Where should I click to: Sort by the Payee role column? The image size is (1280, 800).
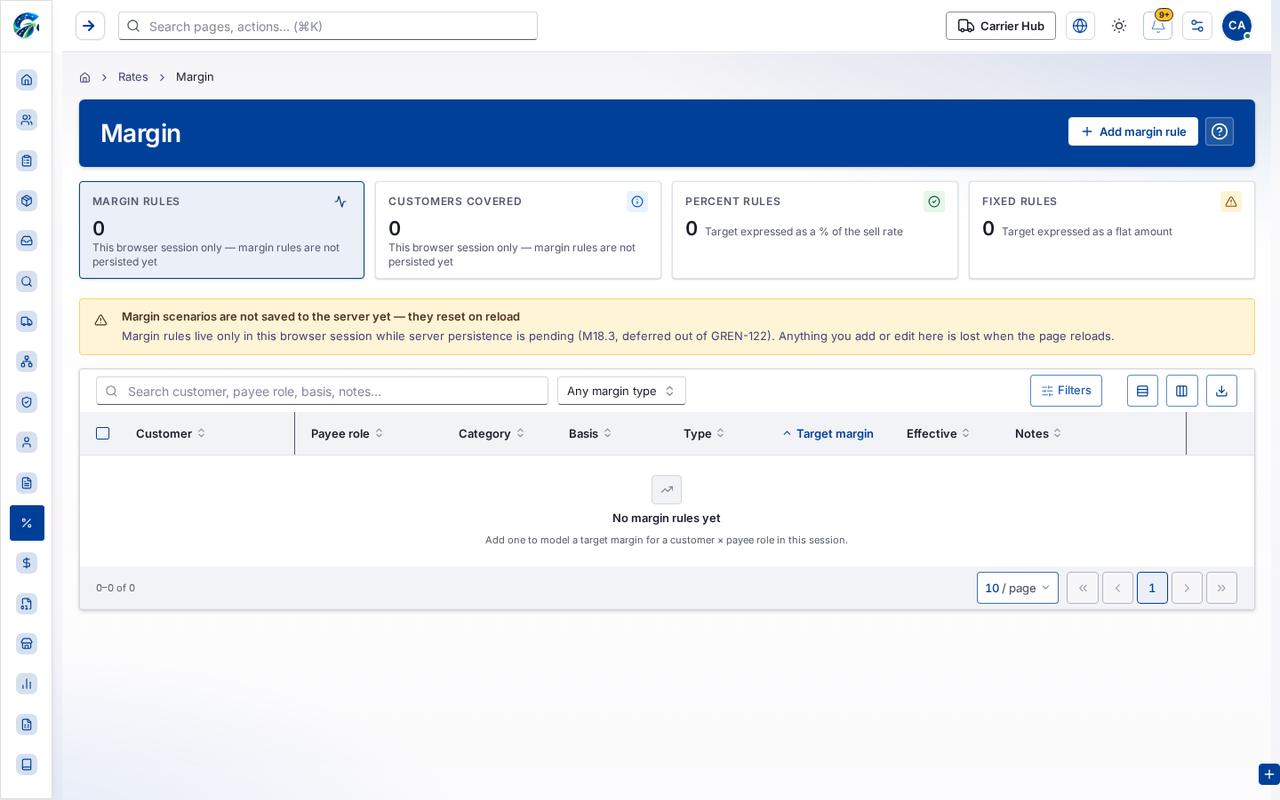[347, 433]
